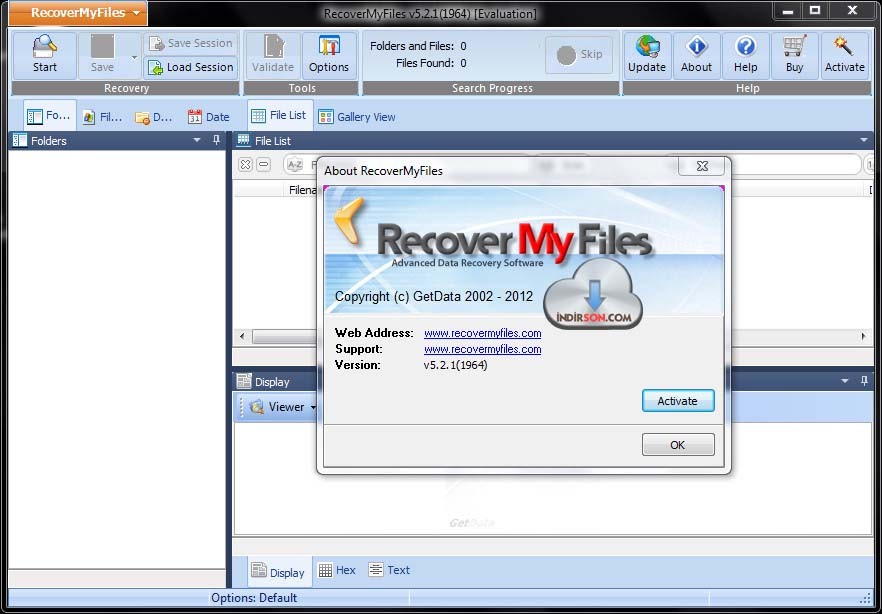Open the Web Address recovermyfiles.com link

pos(483,333)
